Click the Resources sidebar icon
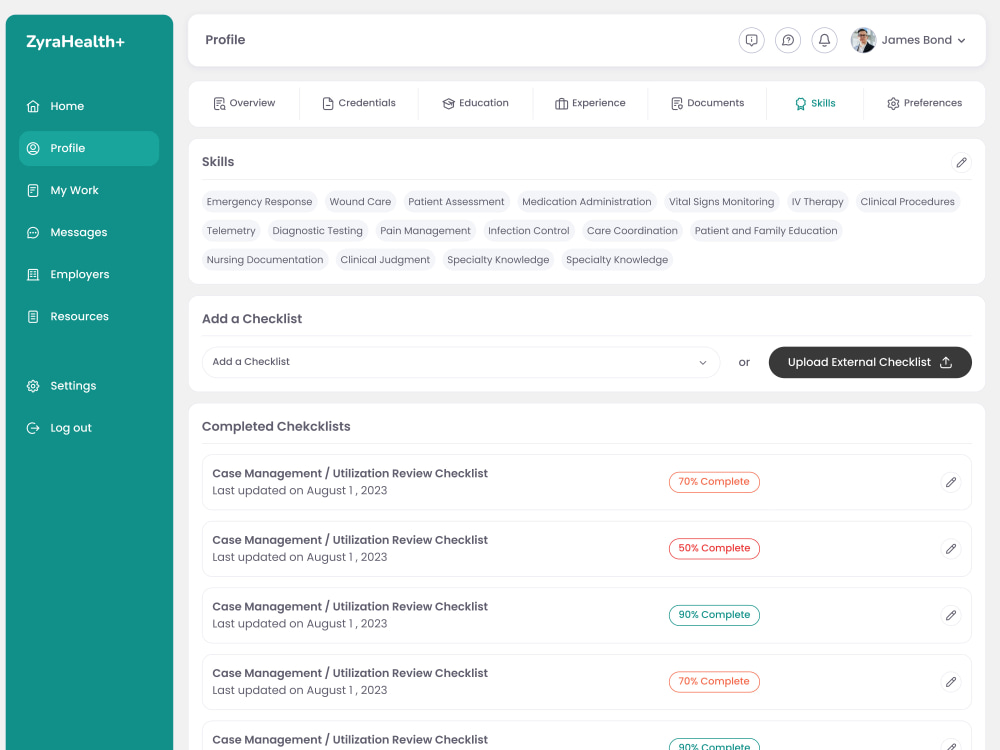Viewport: 1000px width, 750px height. point(33,316)
